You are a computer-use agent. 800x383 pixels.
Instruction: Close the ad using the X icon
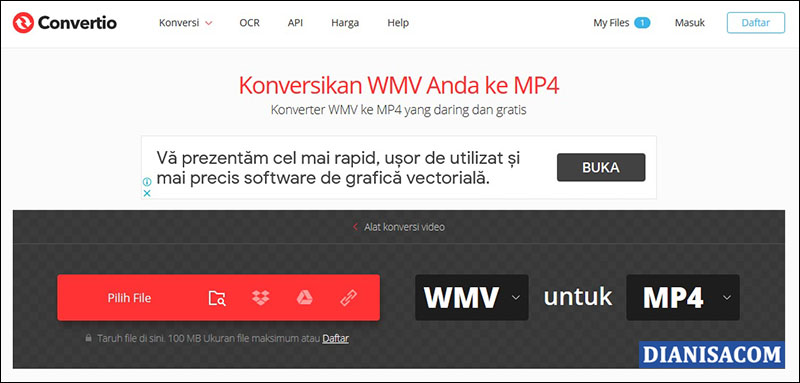click(x=147, y=193)
